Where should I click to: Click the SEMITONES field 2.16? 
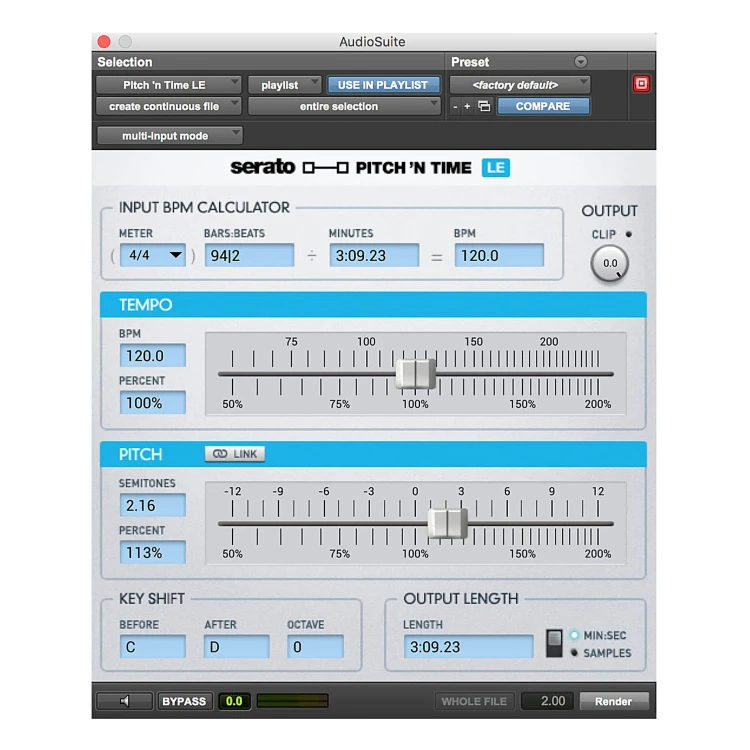coord(153,505)
